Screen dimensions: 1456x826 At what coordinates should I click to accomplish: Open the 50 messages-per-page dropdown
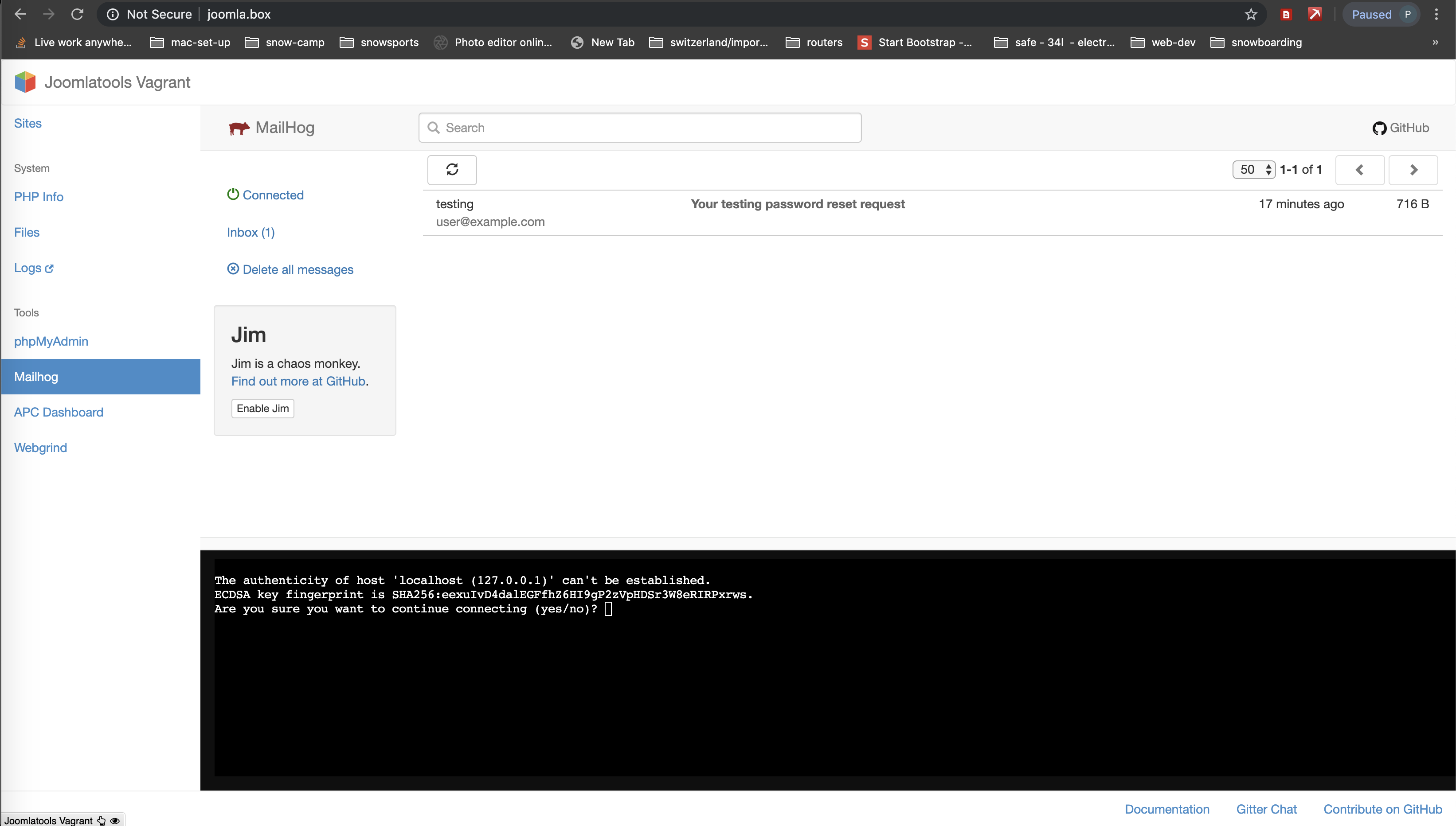click(1253, 170)
